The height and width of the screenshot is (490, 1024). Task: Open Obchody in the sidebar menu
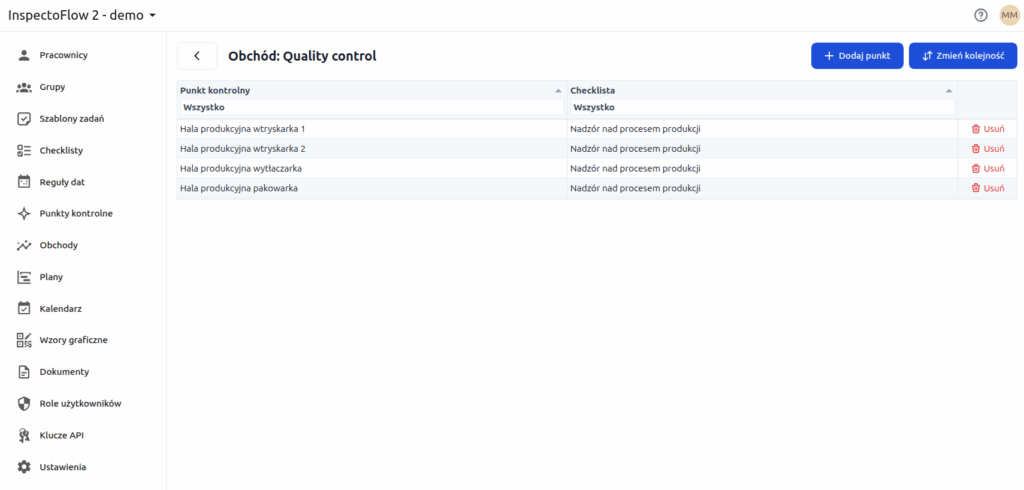point(58,245)
